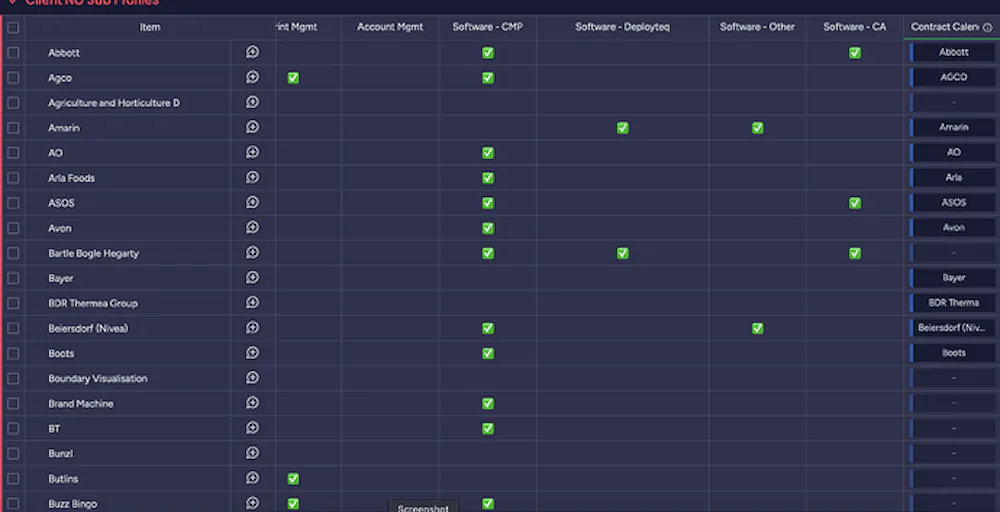Open conversation icon for Butlins row
The height and width of the screenshot is (512, 1000).
pyautogui.click(x=253, y=478)
